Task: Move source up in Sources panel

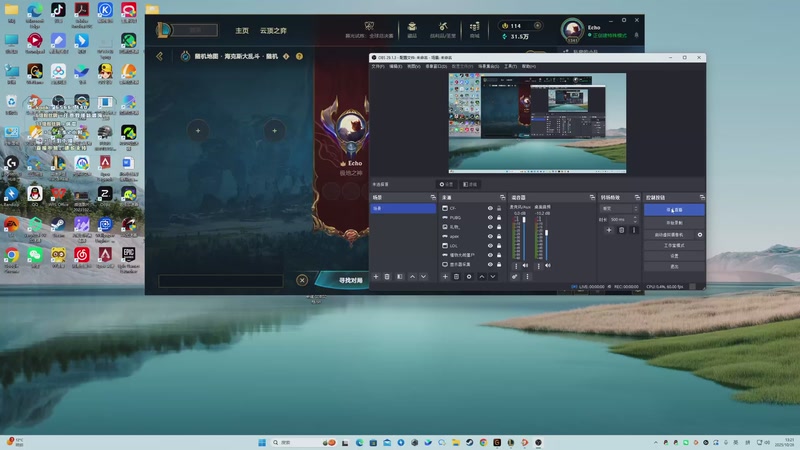Action: [481, 277]
